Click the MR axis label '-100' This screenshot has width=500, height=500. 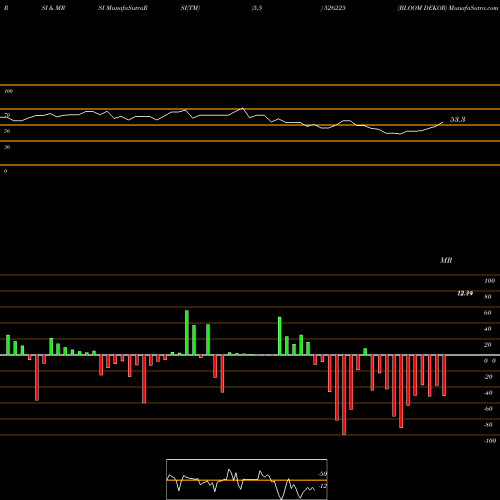[x=490, y=441]
